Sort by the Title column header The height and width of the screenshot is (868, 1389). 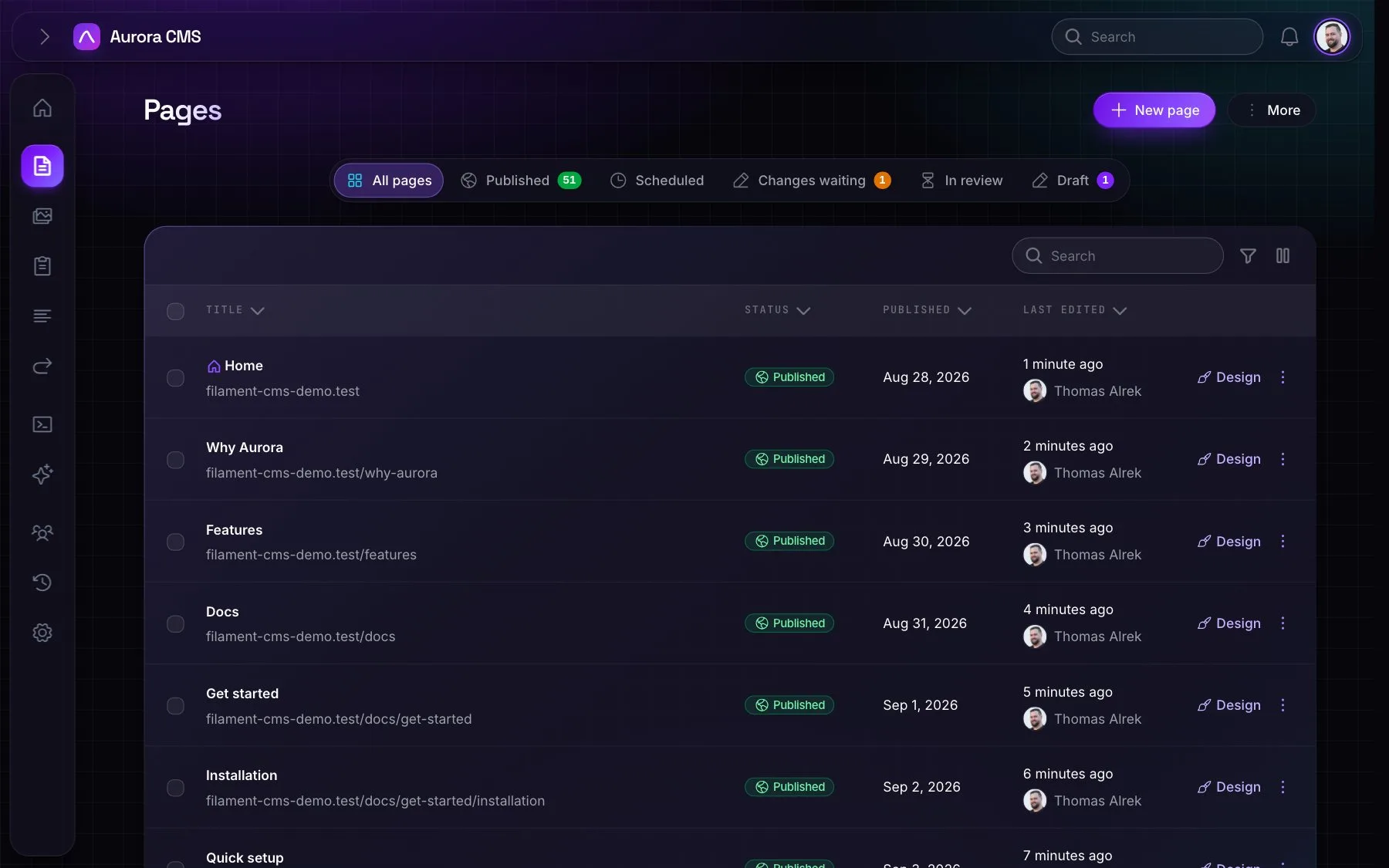[x=235, y=310]
